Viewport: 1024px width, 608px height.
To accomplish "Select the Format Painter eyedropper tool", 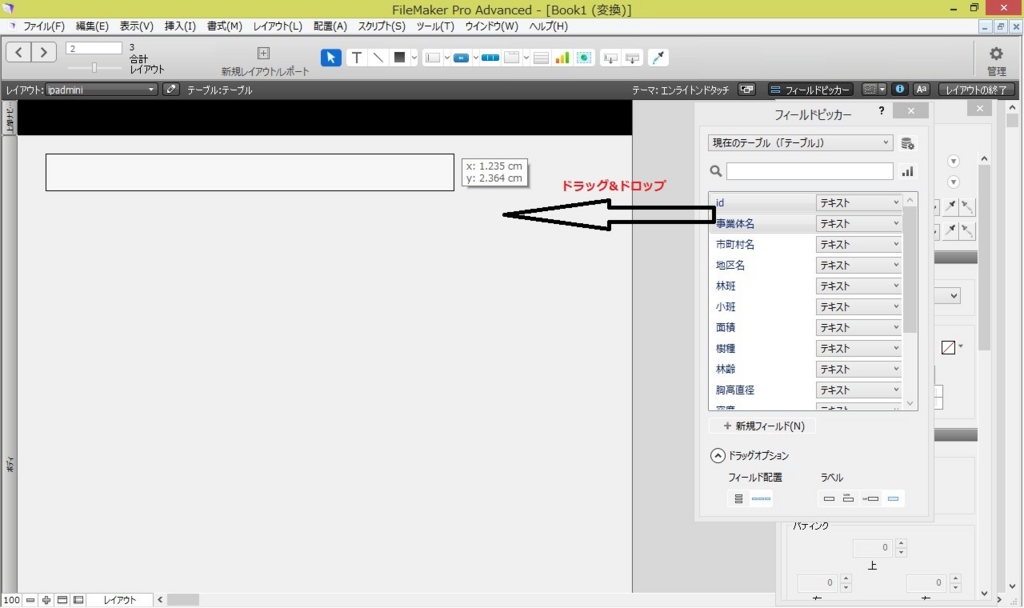I will 658,57.
